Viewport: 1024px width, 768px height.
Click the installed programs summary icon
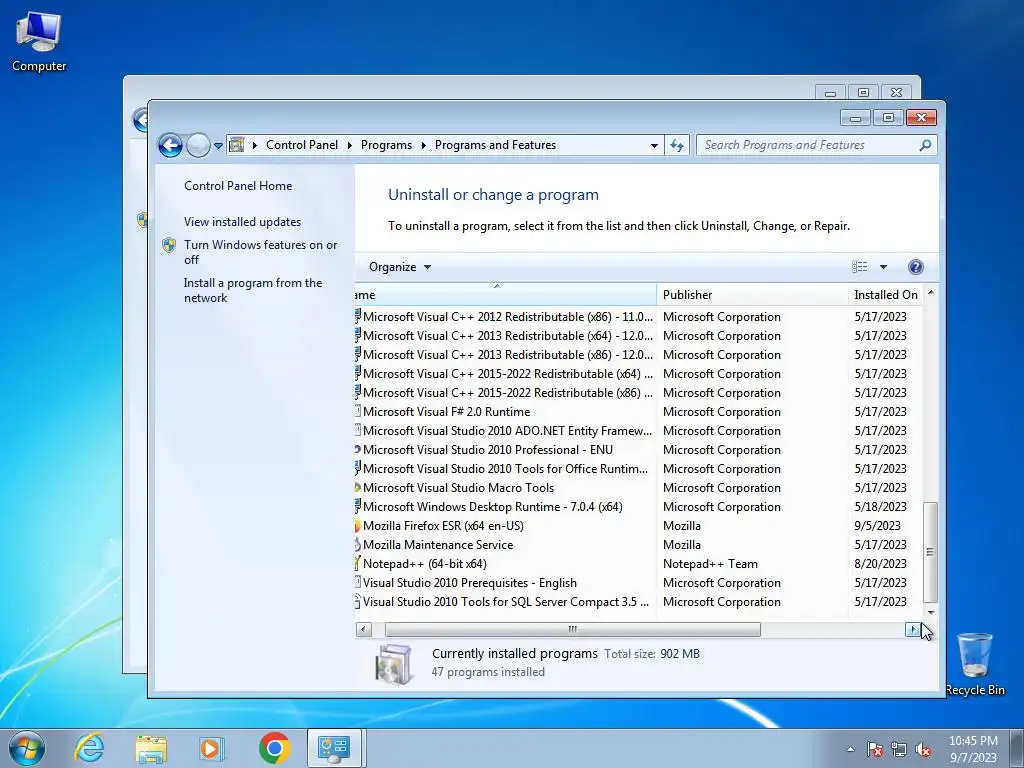[394, 664]
